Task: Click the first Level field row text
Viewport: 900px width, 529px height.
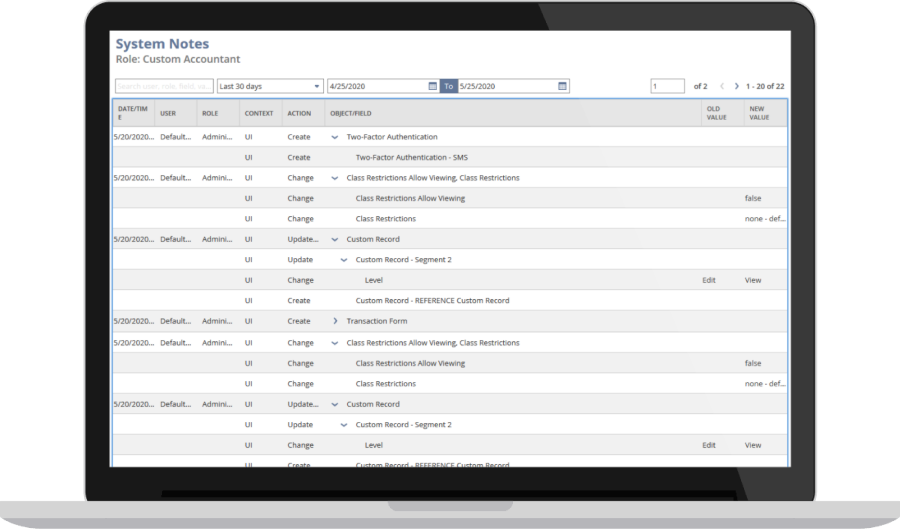Action: [x=374, y=281]
